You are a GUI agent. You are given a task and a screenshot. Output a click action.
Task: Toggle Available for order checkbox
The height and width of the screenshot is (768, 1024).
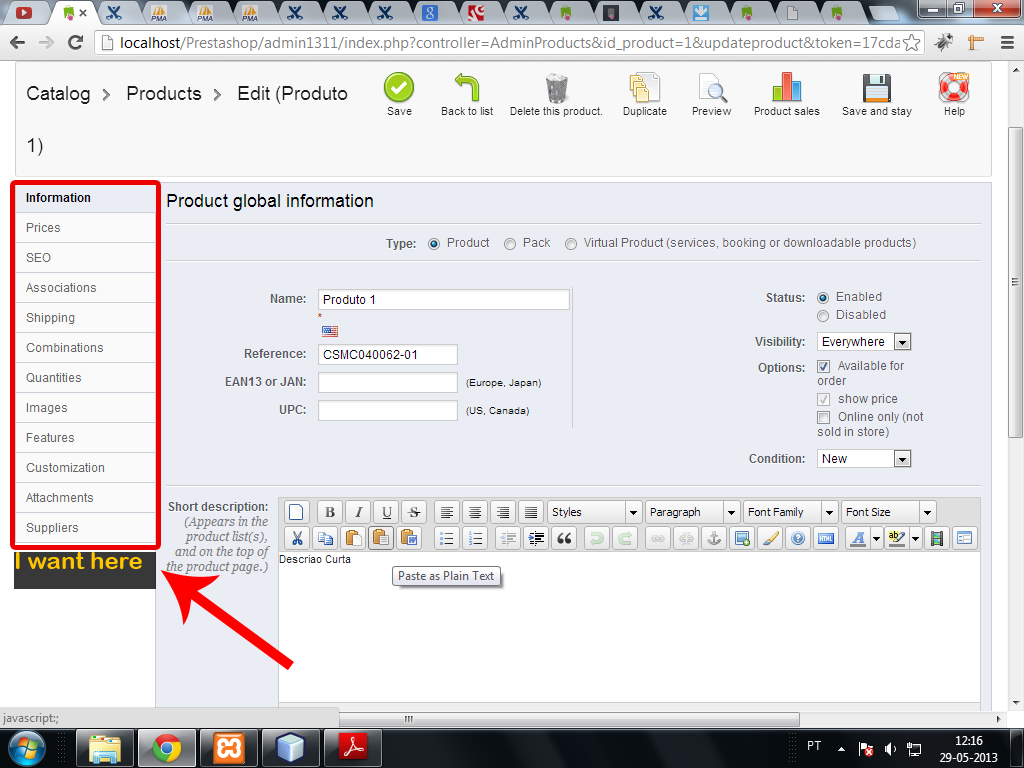(x=824, y=366)
